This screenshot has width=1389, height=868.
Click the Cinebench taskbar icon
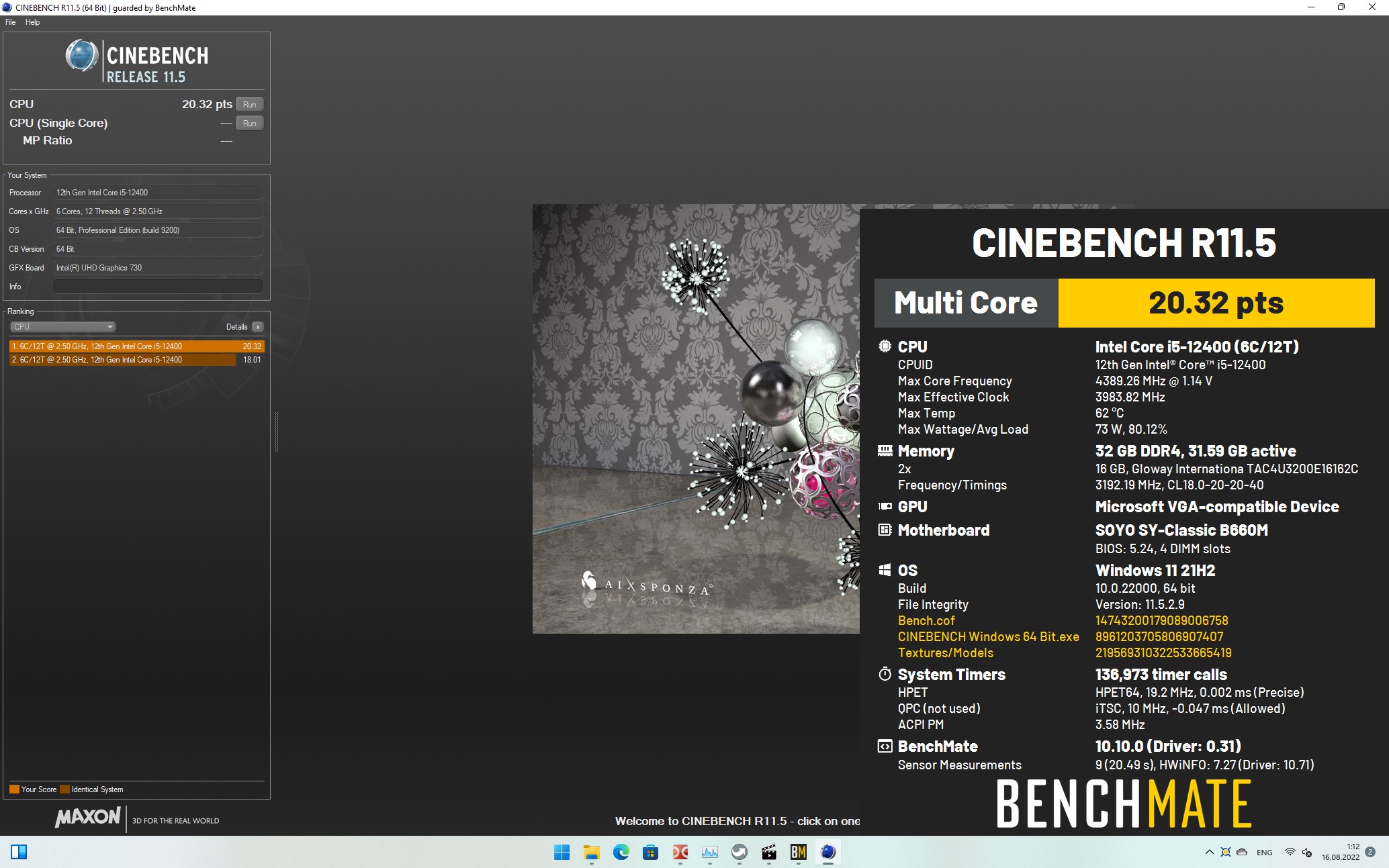click(827, 852)
